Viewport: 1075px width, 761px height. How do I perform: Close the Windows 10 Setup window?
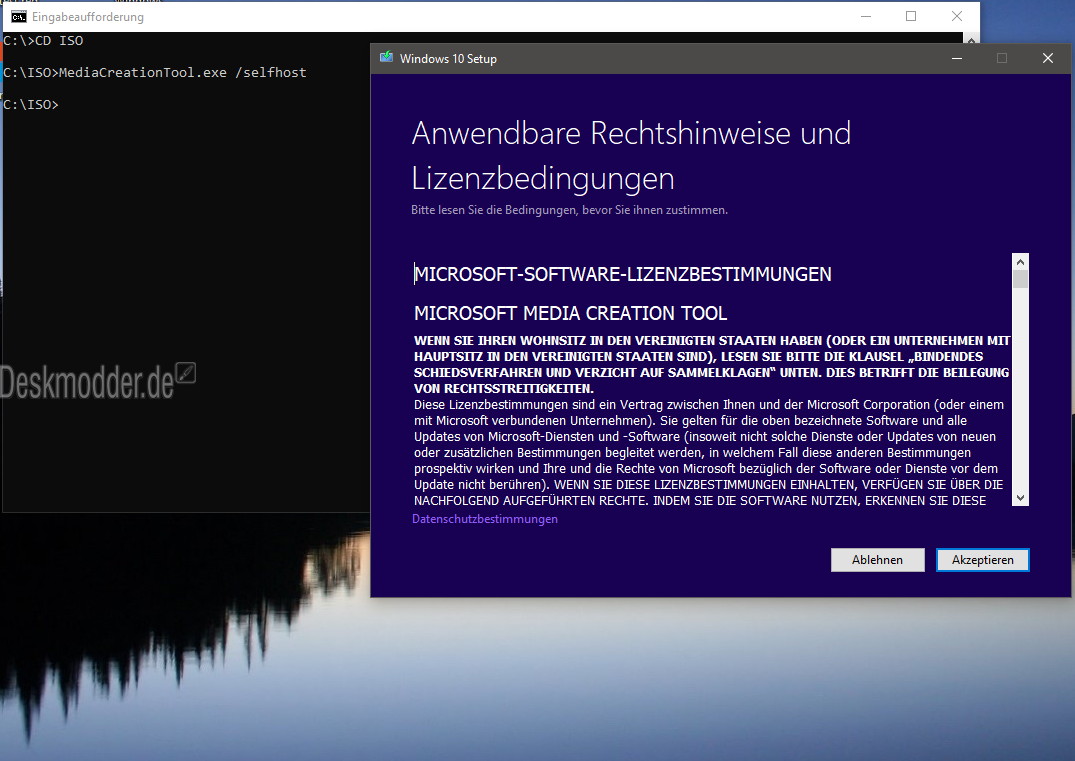pyautogui.click(x=1048, y=58)
